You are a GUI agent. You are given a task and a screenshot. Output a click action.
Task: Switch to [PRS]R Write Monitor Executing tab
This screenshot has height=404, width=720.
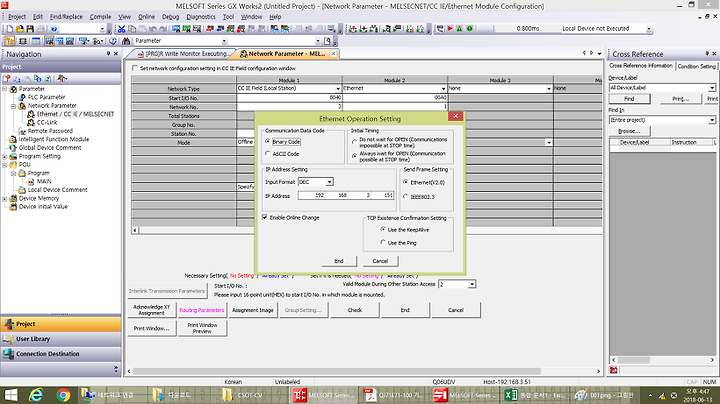182,54
